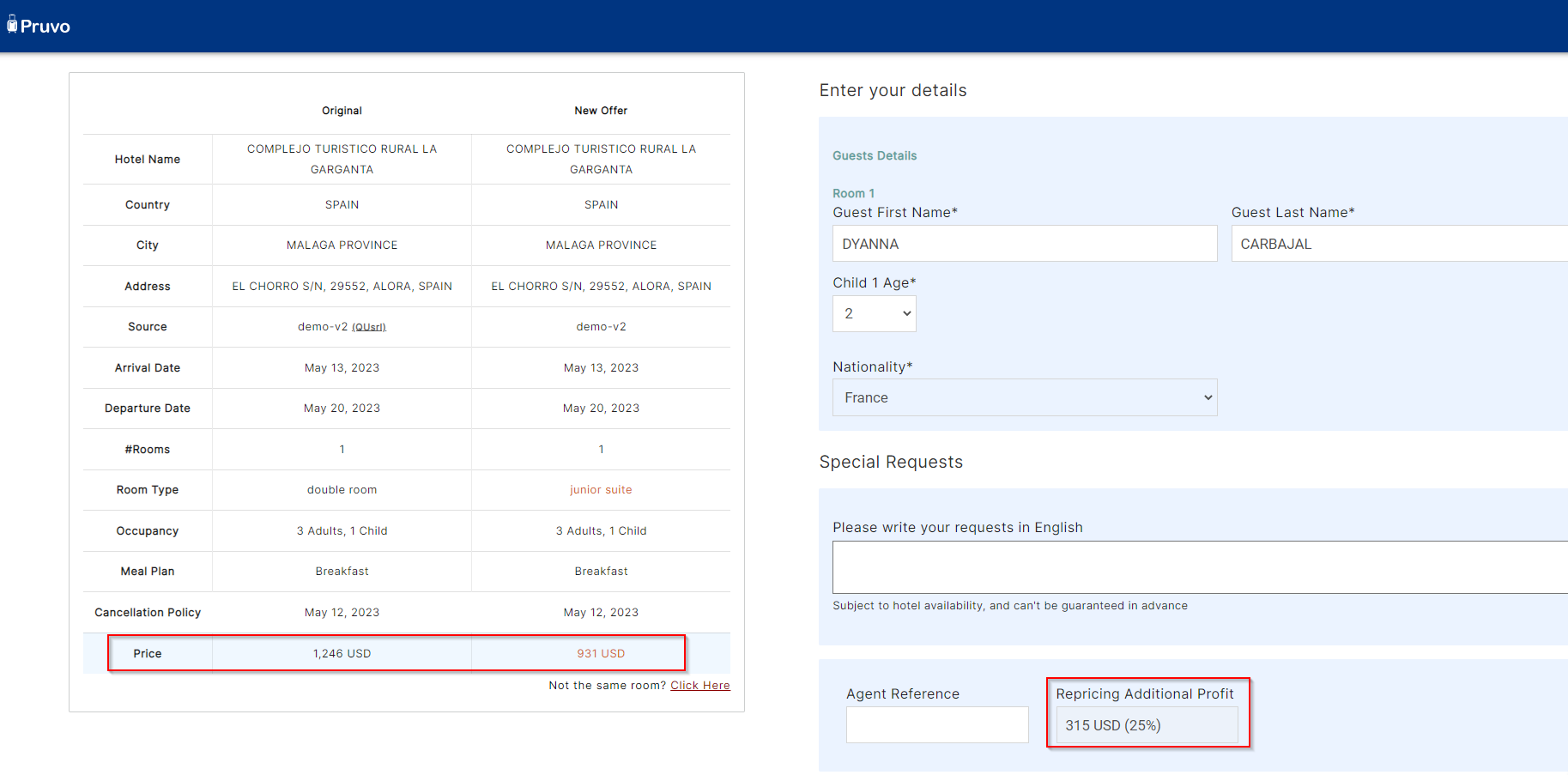Click the Guests Details heading

pos(875,155)
